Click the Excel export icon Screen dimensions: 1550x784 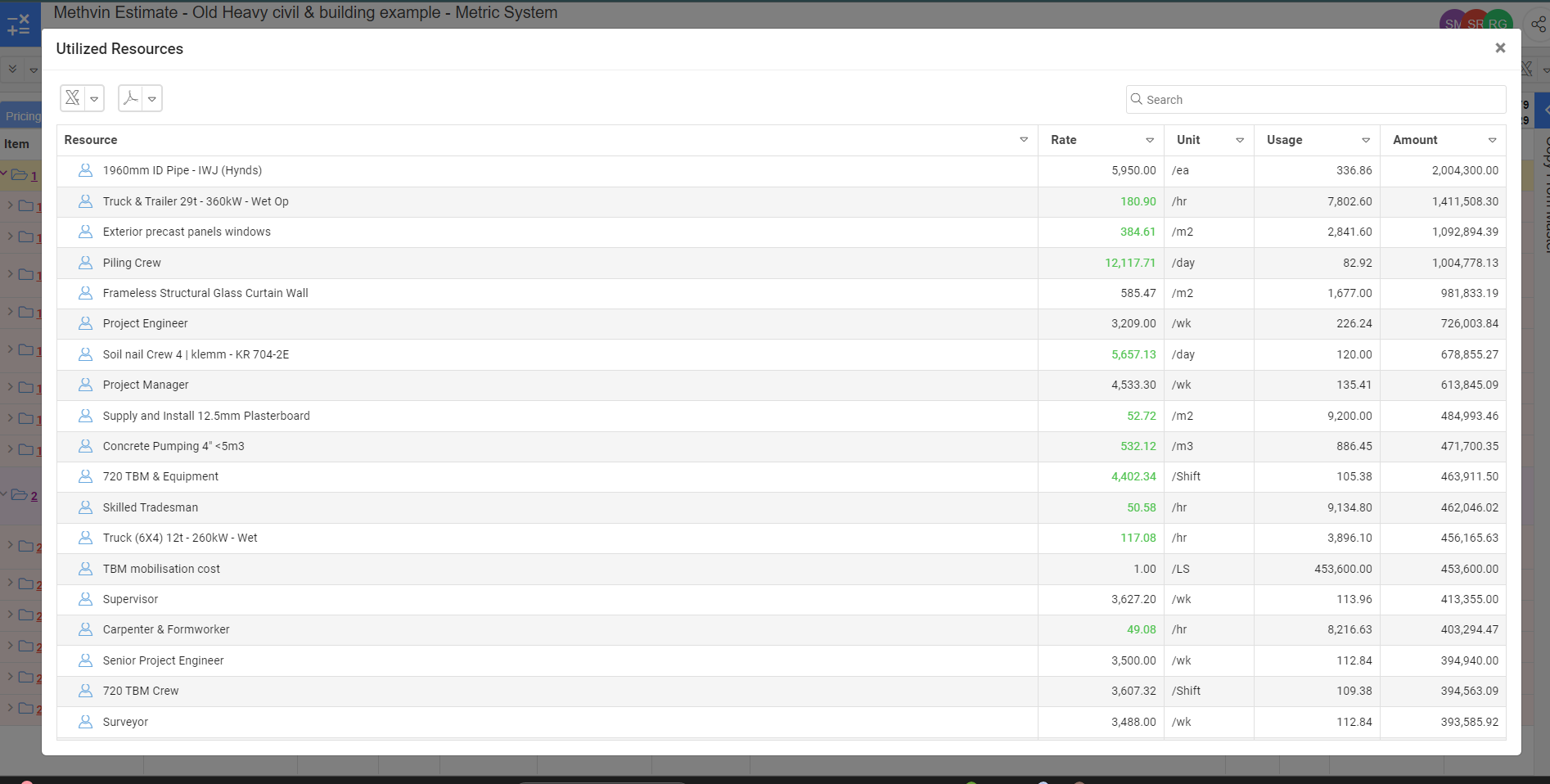[x=73, y=98]
